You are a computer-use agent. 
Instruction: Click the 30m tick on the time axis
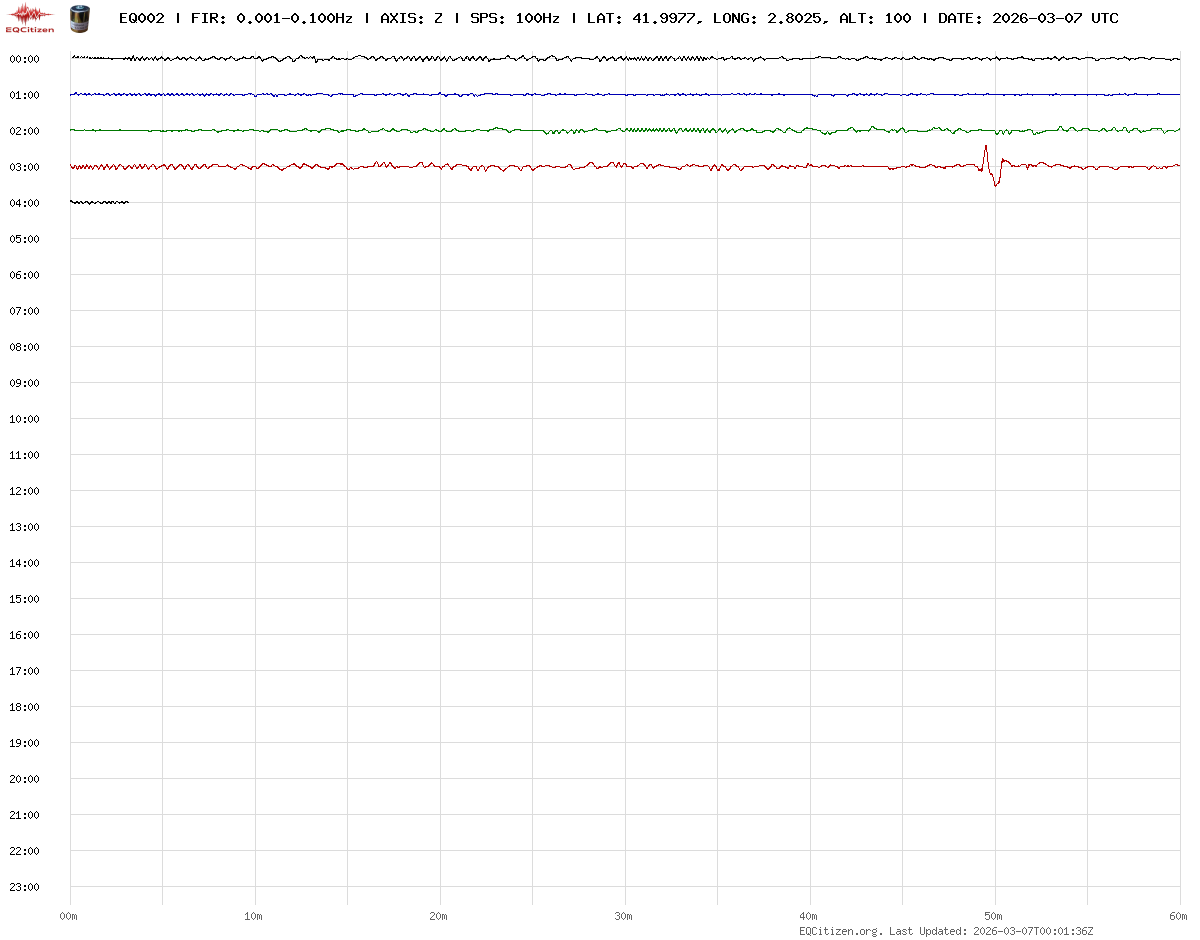(x=624, y=916)
